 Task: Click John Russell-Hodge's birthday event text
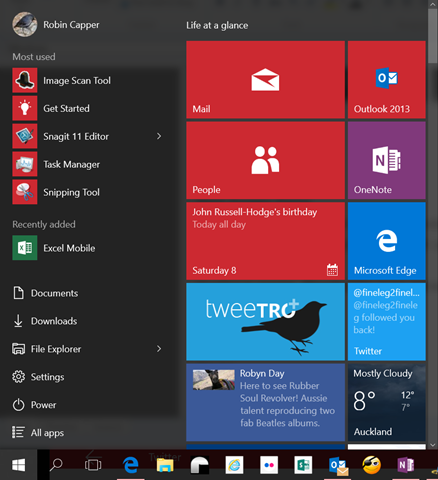click(x=254, y=212)
